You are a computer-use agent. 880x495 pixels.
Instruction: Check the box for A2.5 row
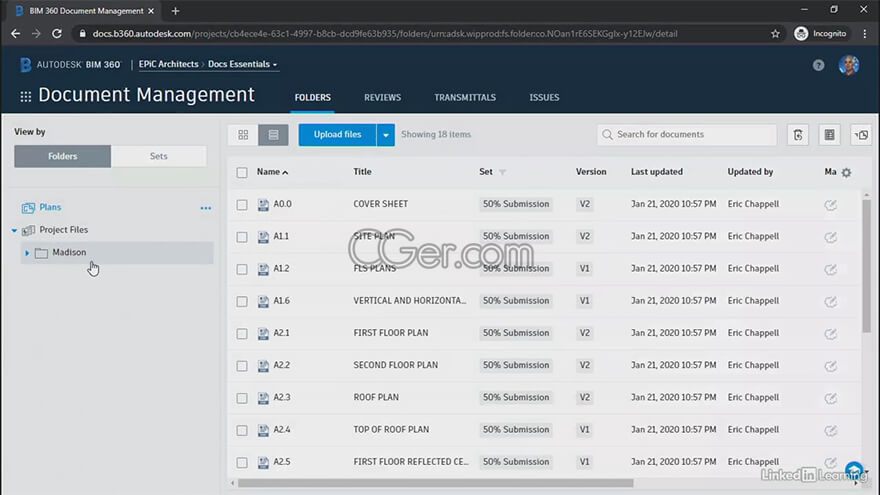(242, 462)
